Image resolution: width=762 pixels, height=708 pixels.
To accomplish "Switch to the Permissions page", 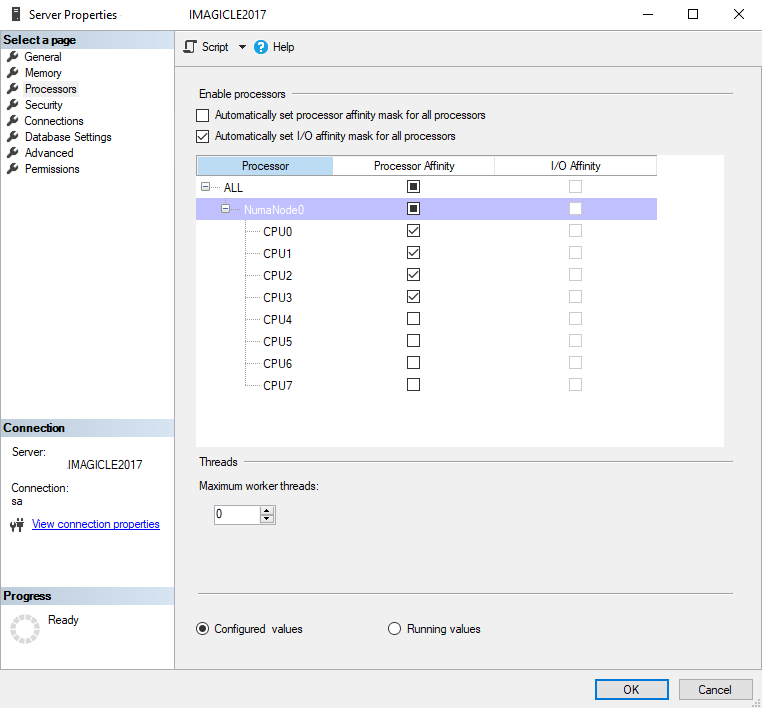I will click(x=52, y=169).
